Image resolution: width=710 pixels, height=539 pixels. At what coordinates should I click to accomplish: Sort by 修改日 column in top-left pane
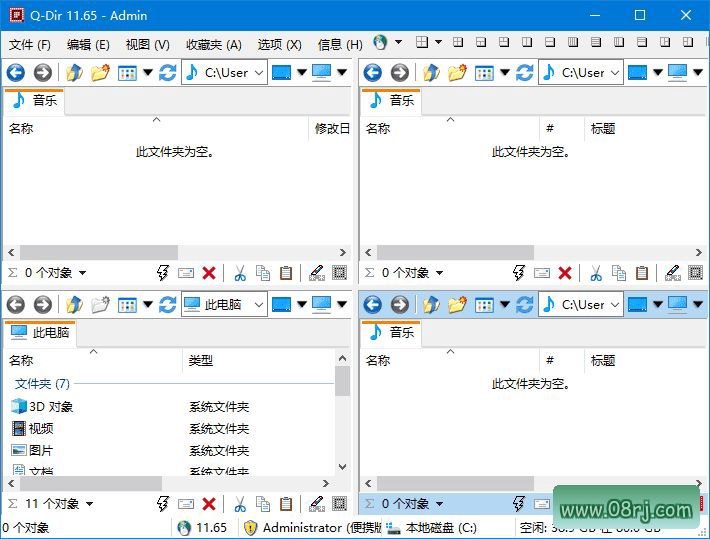(x=331, y=129)
